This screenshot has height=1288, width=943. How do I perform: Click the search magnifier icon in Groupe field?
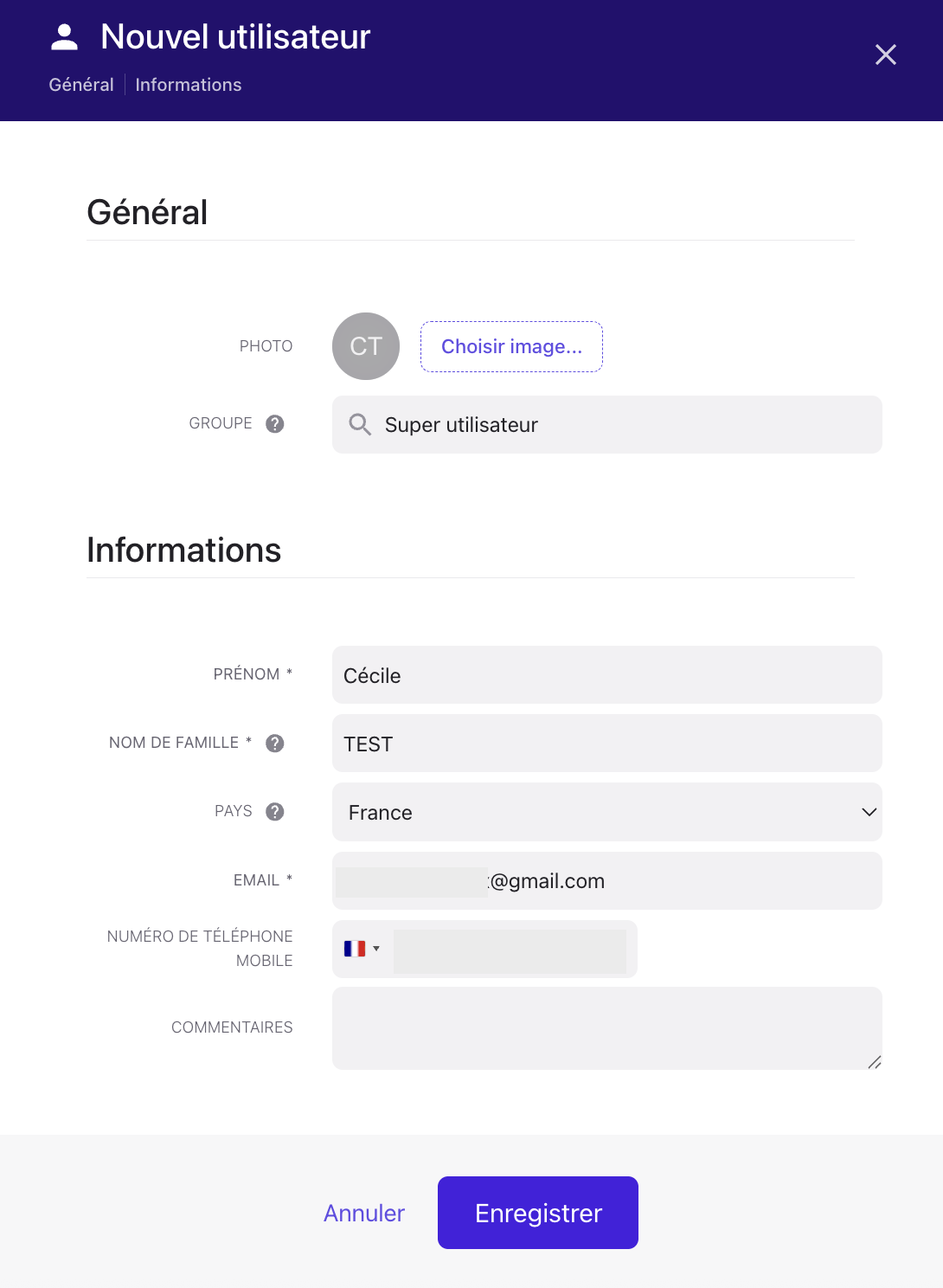360,424
